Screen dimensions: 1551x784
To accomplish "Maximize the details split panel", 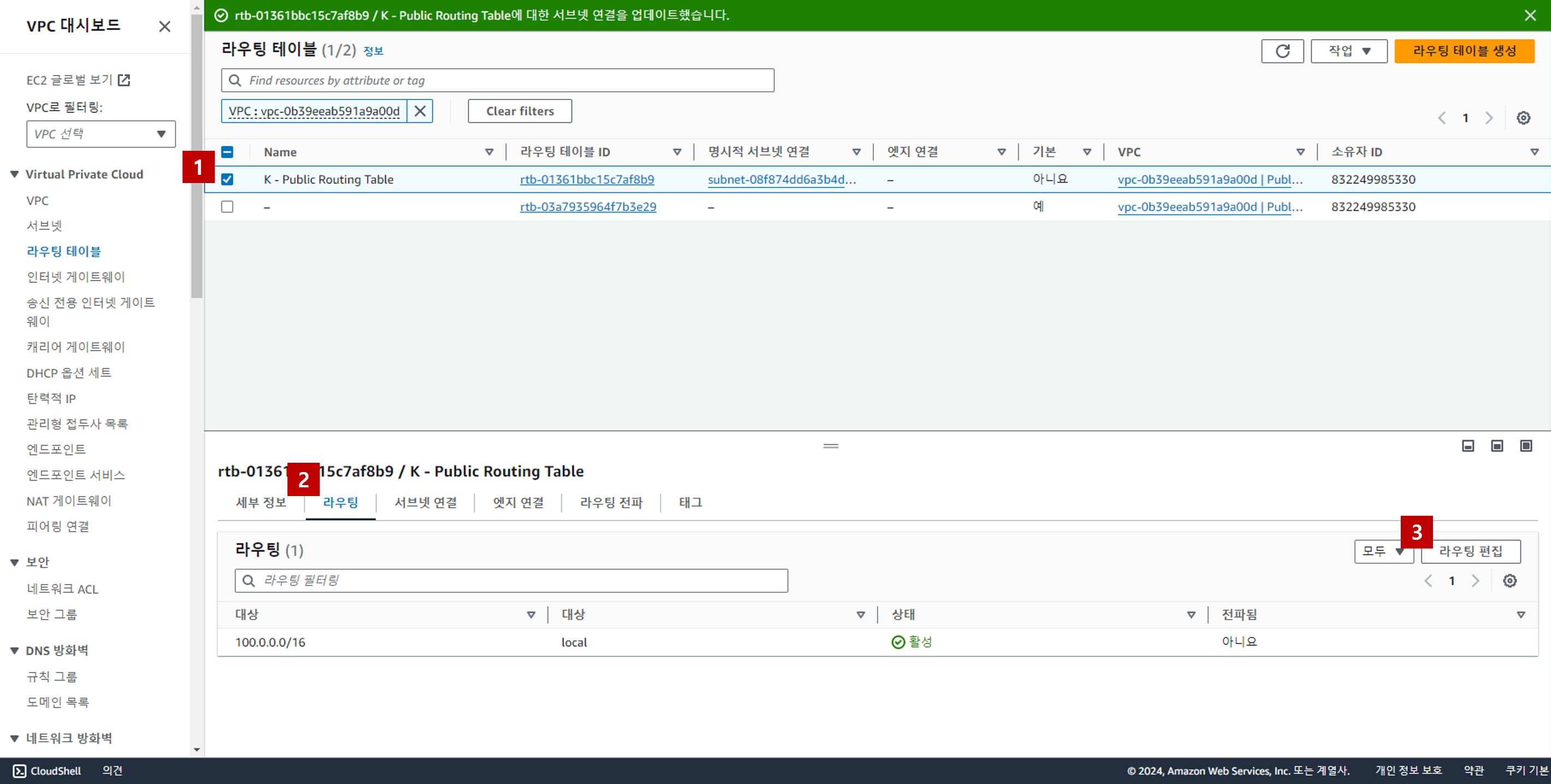I will (x=1525, y=446).
